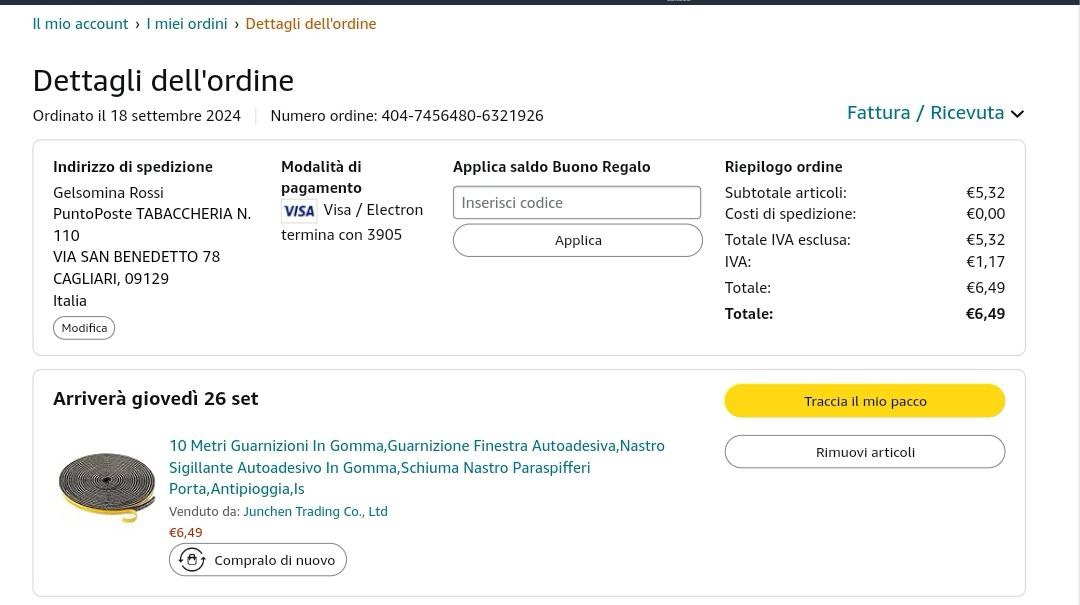Viewport: 1080px width, 605px height.
Task: Open I miei ordini breadcrumb link
Action: click(x=187, y=23)
